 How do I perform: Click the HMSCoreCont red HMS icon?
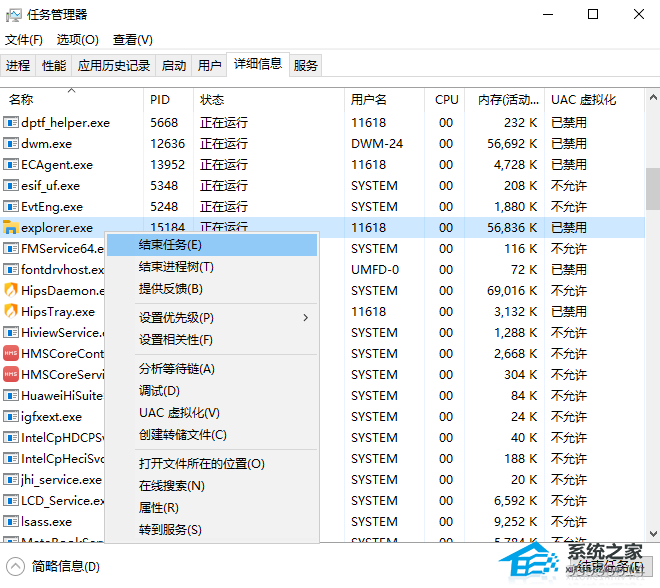click(11, 353)
